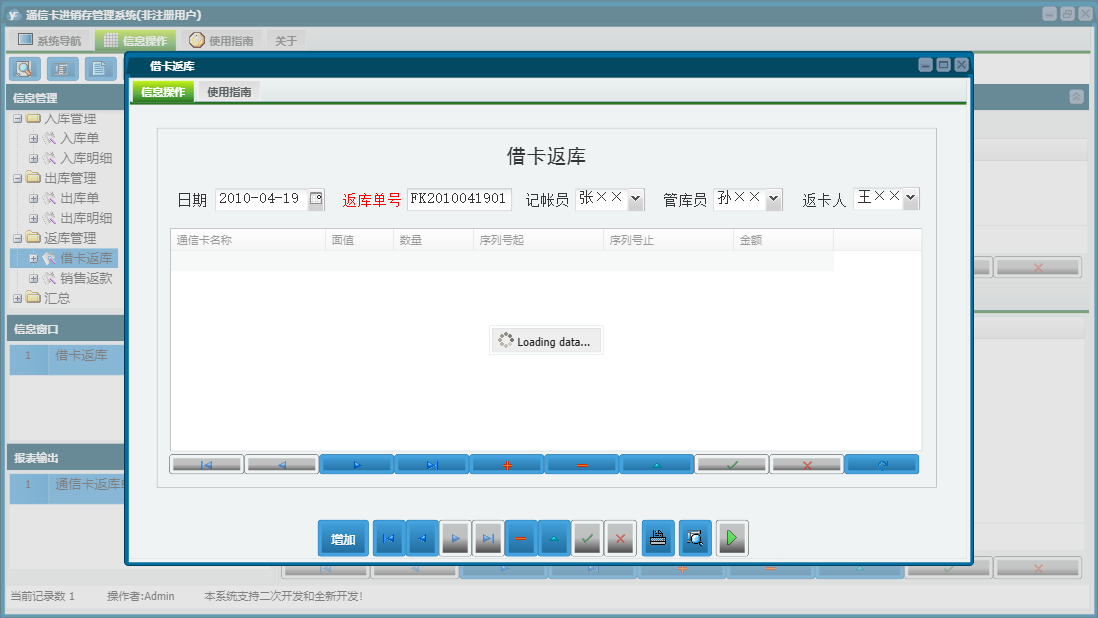Open 使用指南 tab in main window
Viewport: 1098px width, 618px height.
pyautogui.click(x=221, y=41)
